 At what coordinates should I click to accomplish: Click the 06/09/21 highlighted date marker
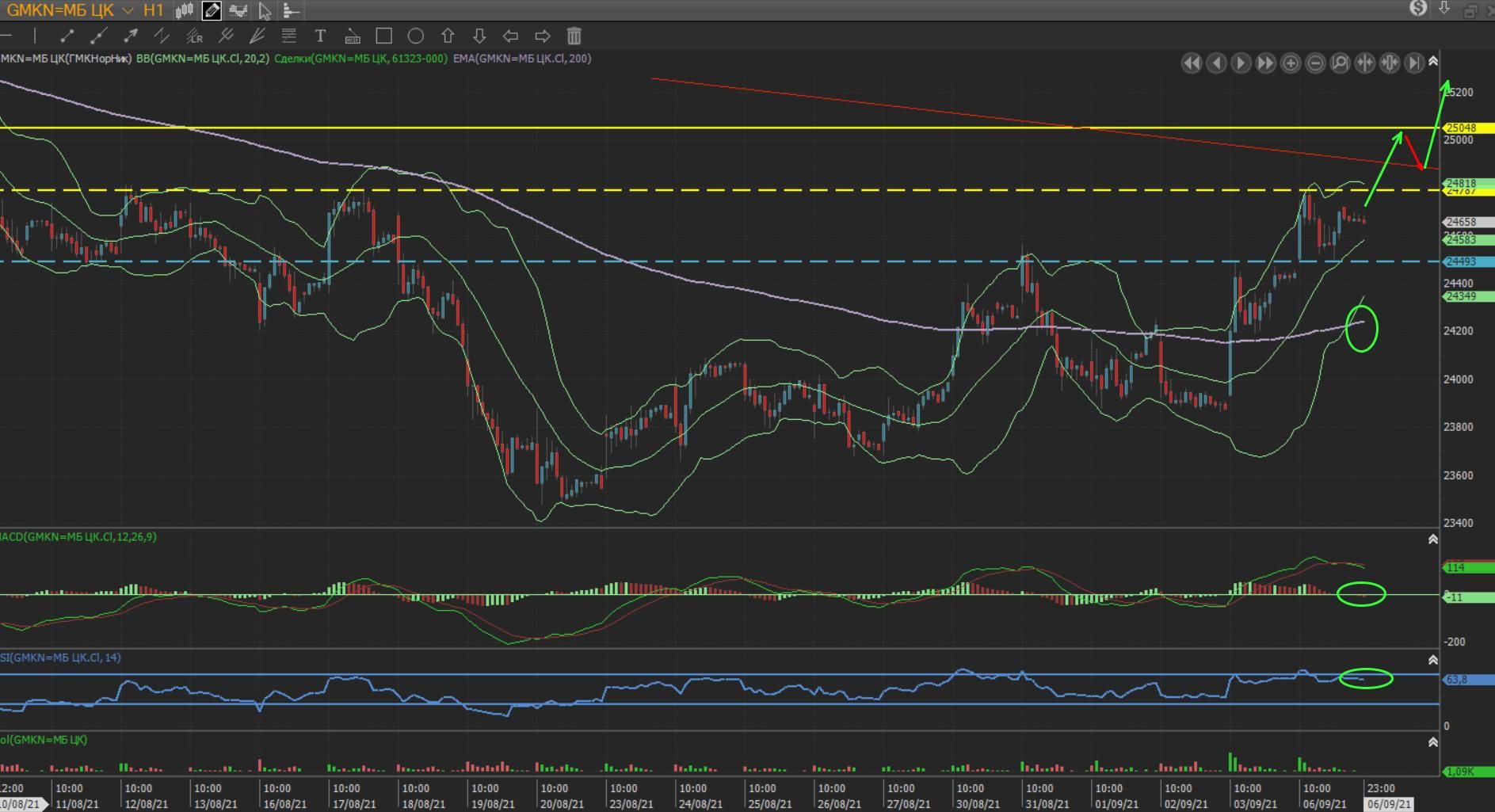(x=1389, y=803)
